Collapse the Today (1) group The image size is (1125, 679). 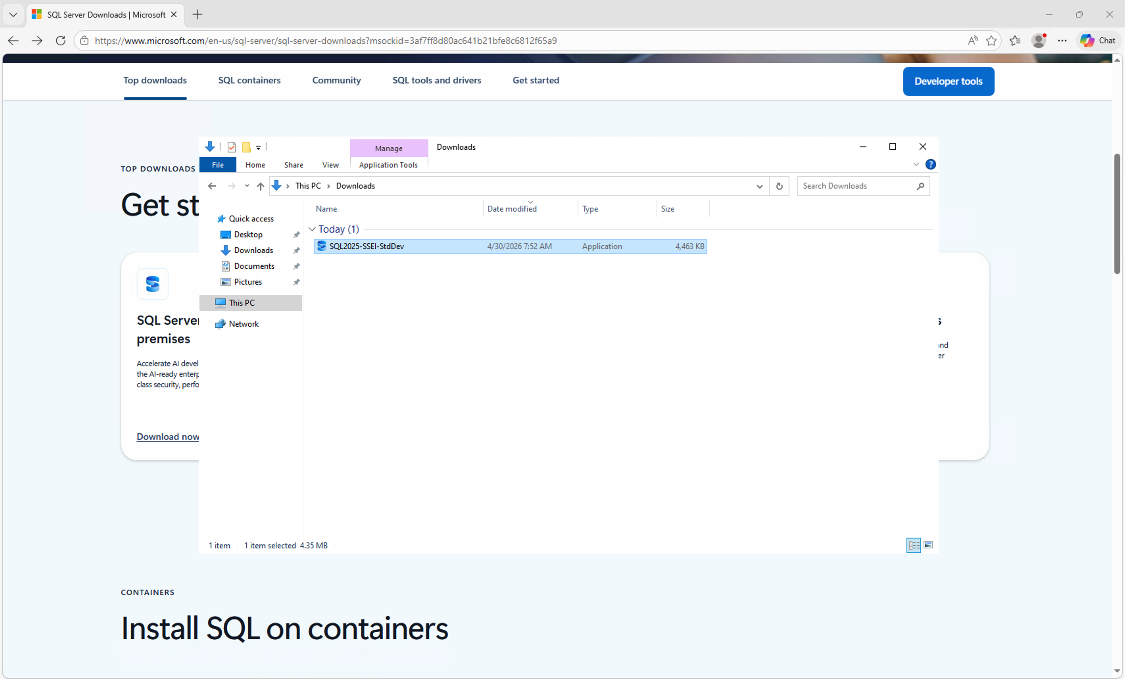coord(312,230)
